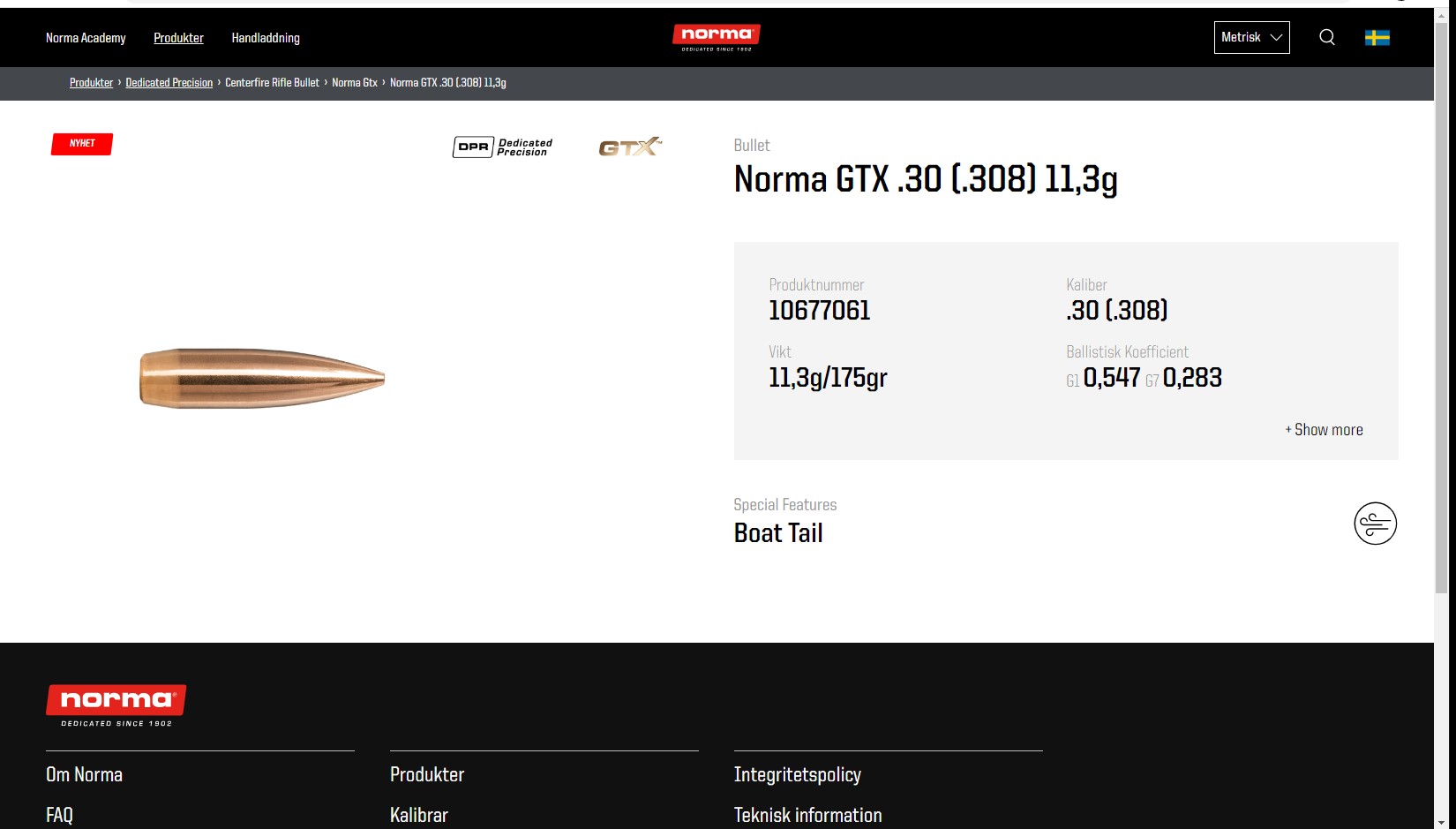
Task: Open Produkter footer link
Action: [427, 774]
